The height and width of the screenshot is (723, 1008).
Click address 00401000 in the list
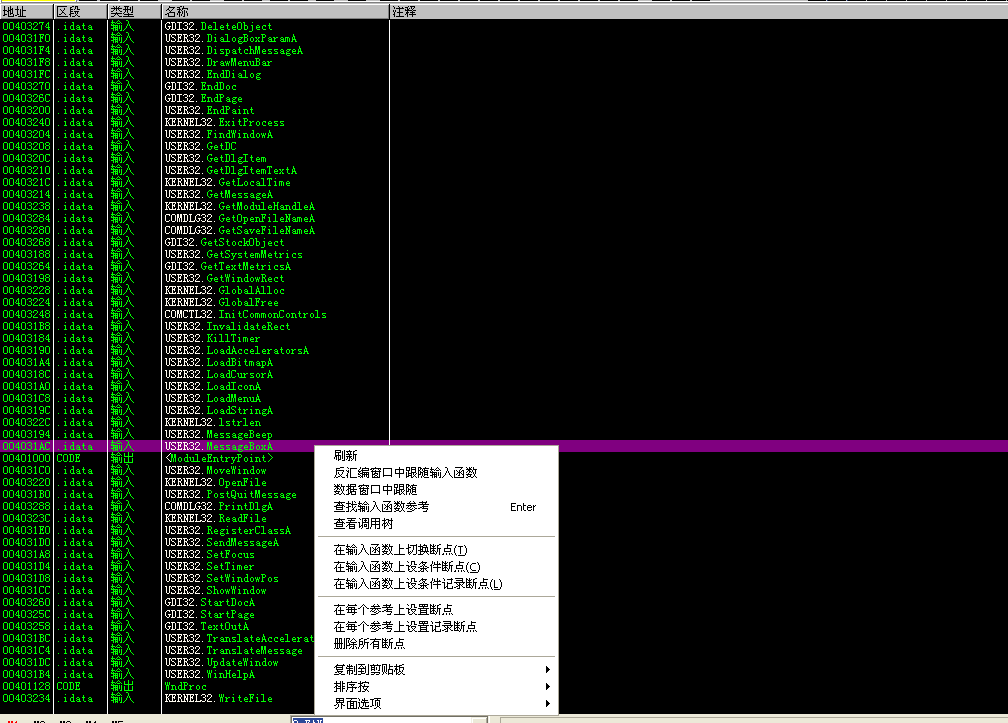(26, 458)
